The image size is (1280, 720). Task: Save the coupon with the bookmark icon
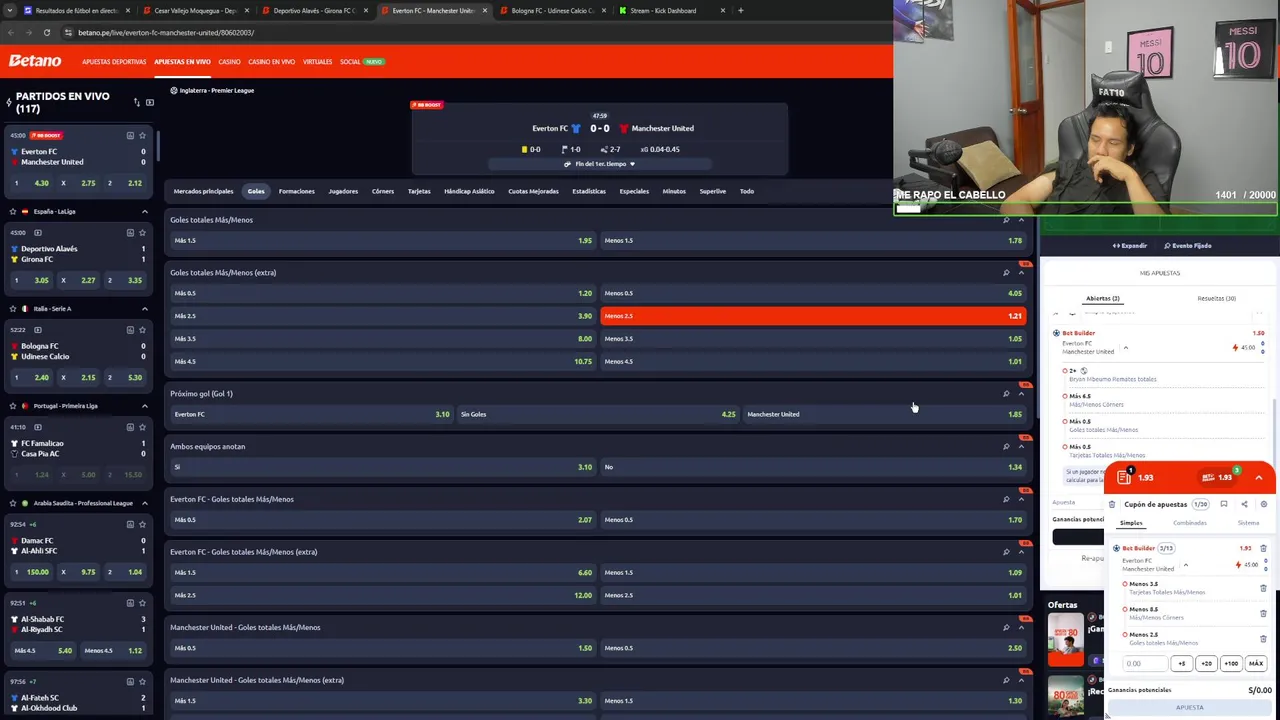[1224, 504]
